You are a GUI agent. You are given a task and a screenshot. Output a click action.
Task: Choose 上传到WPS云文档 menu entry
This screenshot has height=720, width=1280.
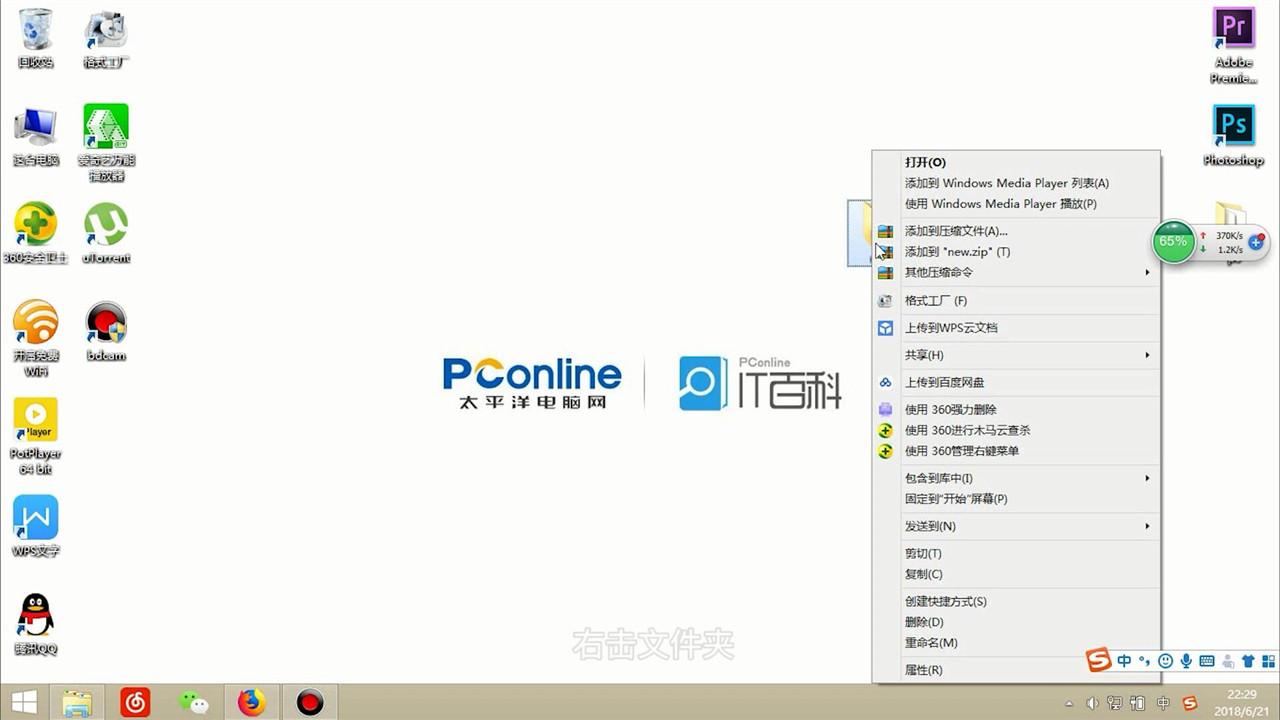(x=1016, y=328)
